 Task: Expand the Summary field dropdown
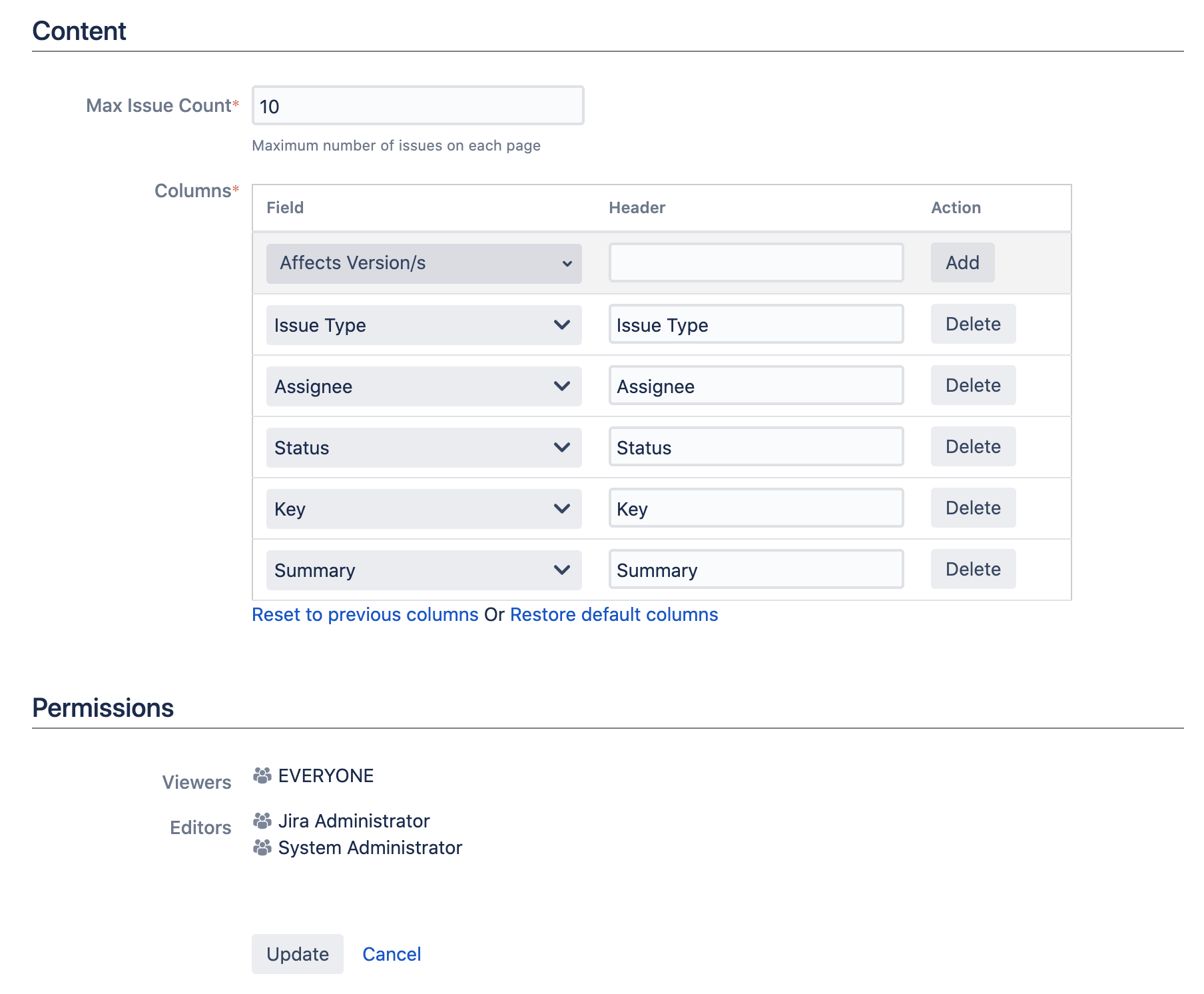pos(424,570)
